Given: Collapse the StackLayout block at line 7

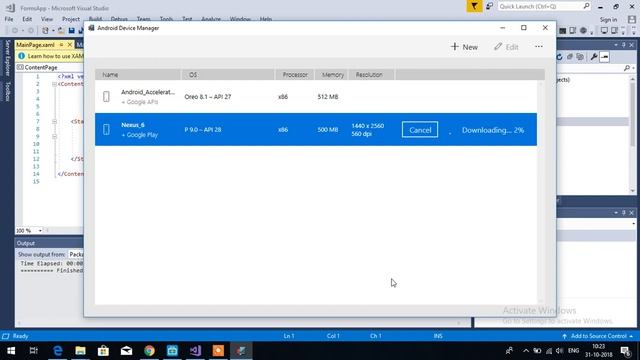Looking at the screenshot, I should click(54, 121).
